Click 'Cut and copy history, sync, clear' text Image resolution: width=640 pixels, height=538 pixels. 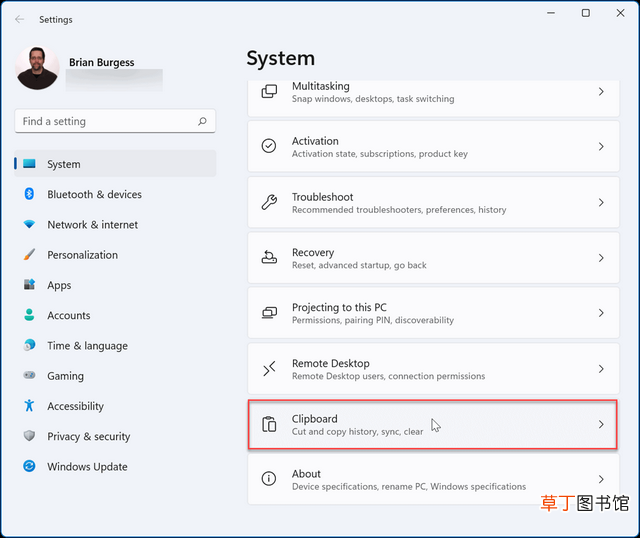357,431
